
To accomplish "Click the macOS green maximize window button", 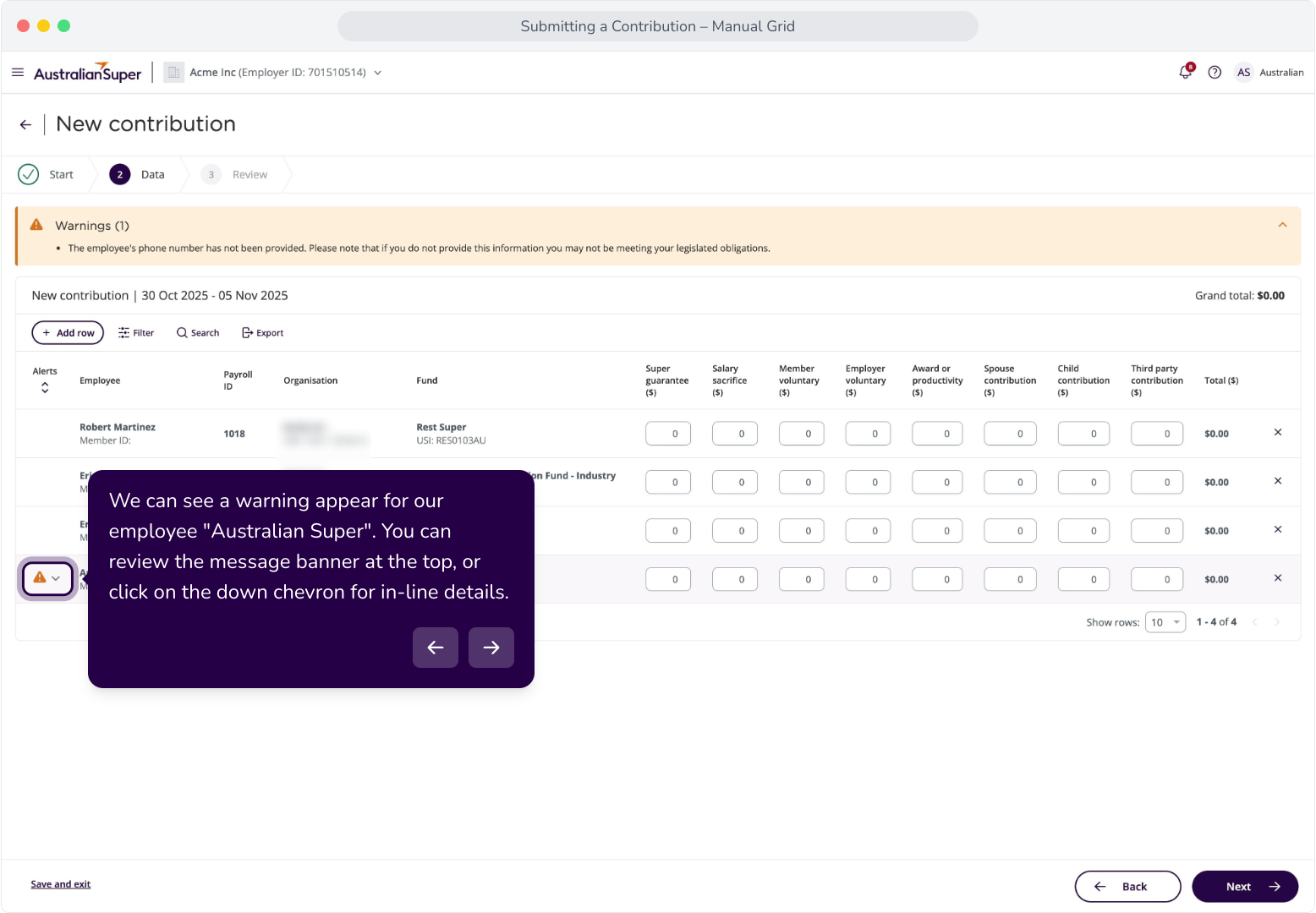I will (63, 26).
